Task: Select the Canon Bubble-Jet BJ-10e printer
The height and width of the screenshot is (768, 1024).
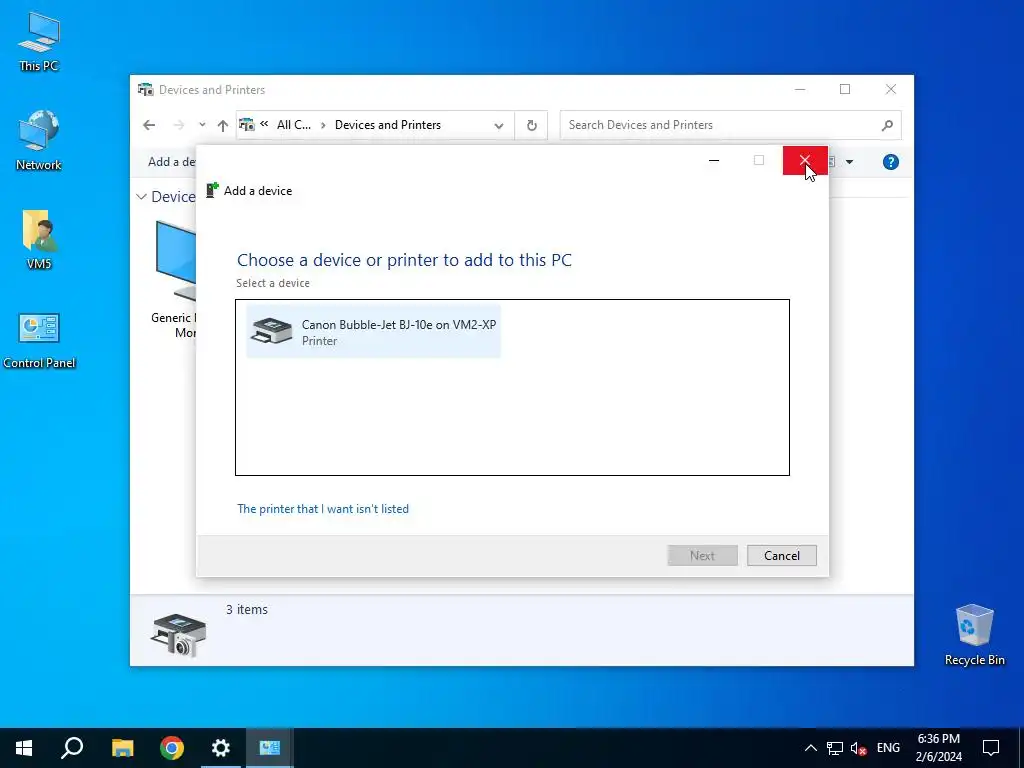Action: pyautogui.click(x=373, y=332)
